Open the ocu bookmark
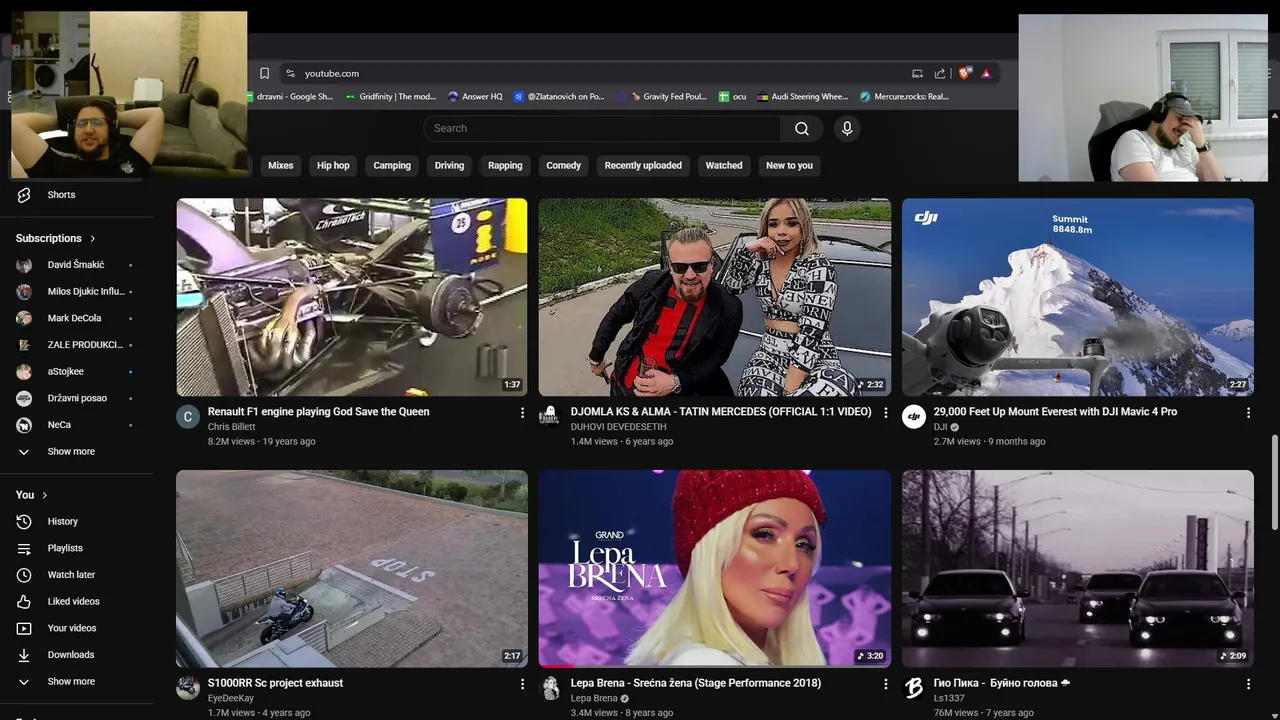Screen dimensions: 1280x720 point(733,97)
